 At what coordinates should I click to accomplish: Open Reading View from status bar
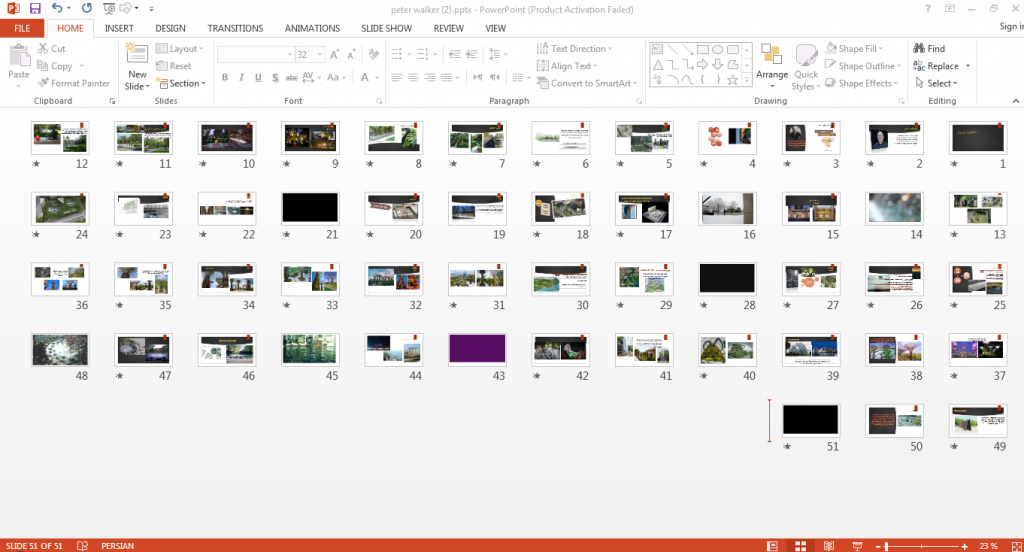tap(829, 546)
